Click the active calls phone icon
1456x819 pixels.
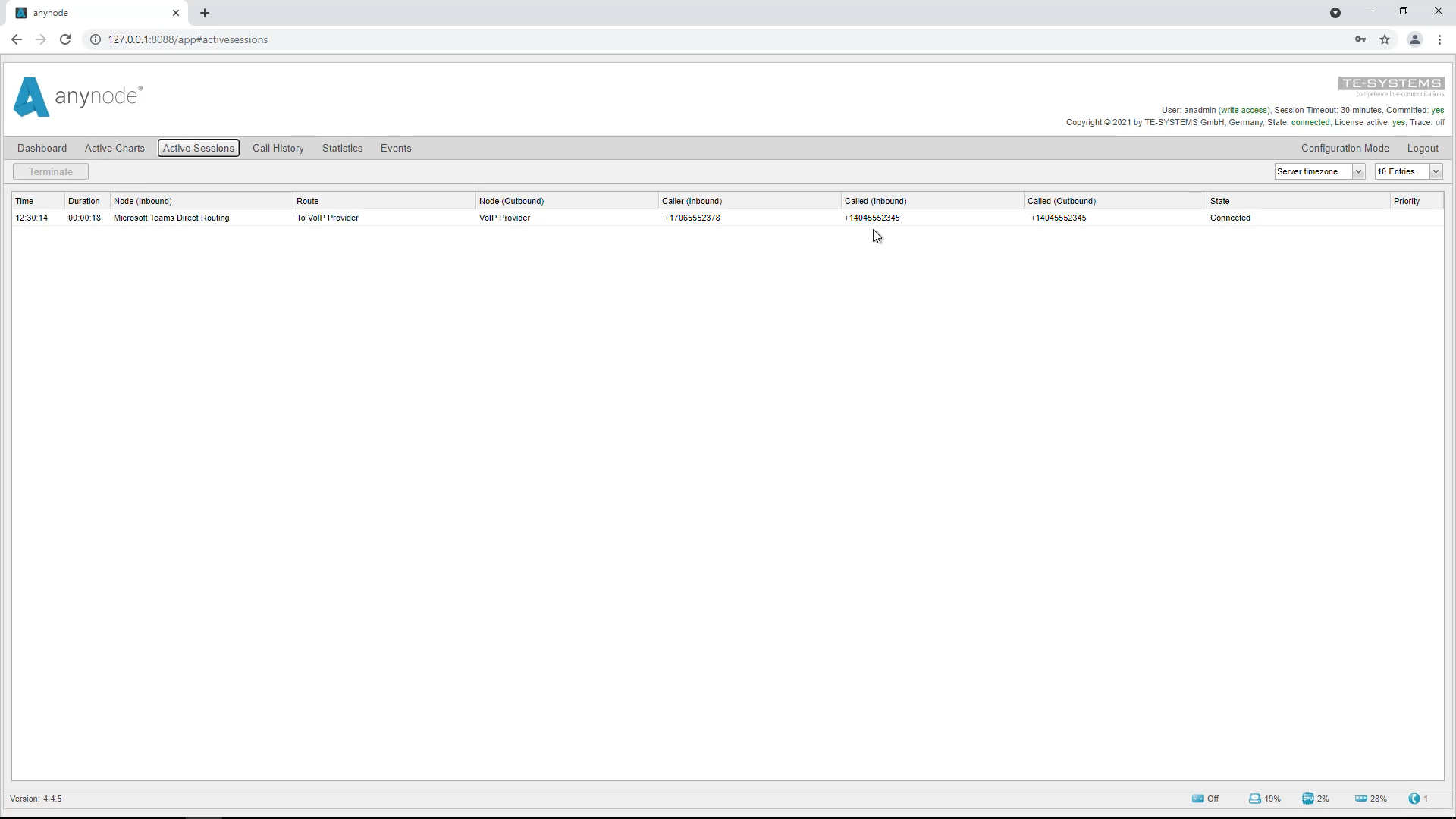coord(1414,799)
